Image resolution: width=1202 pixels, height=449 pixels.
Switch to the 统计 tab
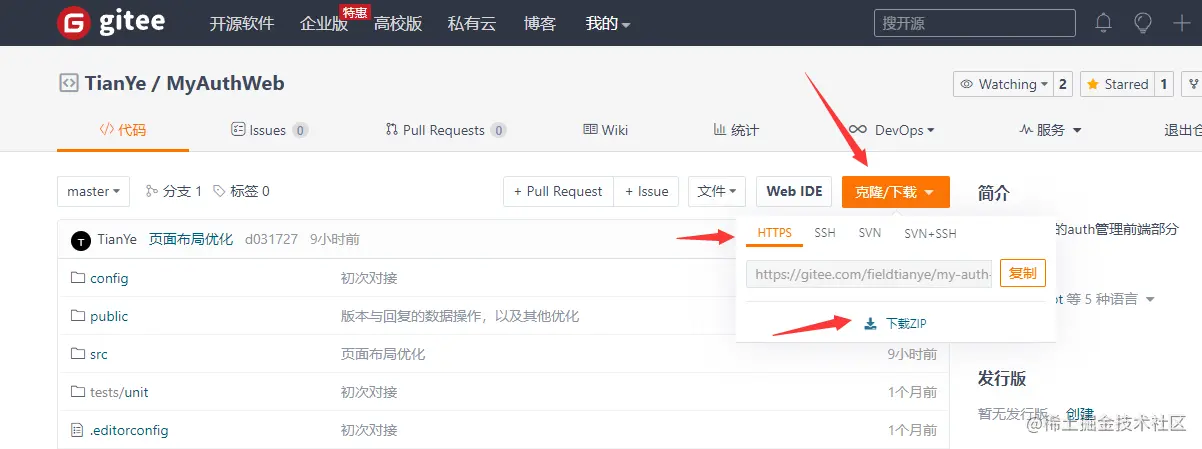pos(736,130)
